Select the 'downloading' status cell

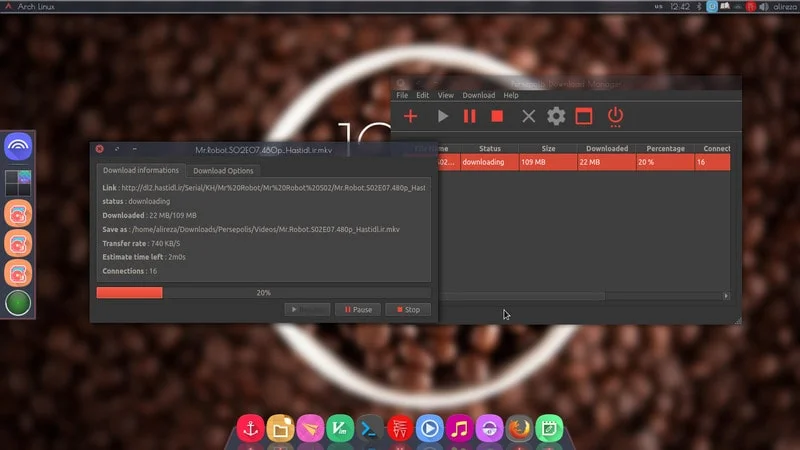click(x=490, y=162)
